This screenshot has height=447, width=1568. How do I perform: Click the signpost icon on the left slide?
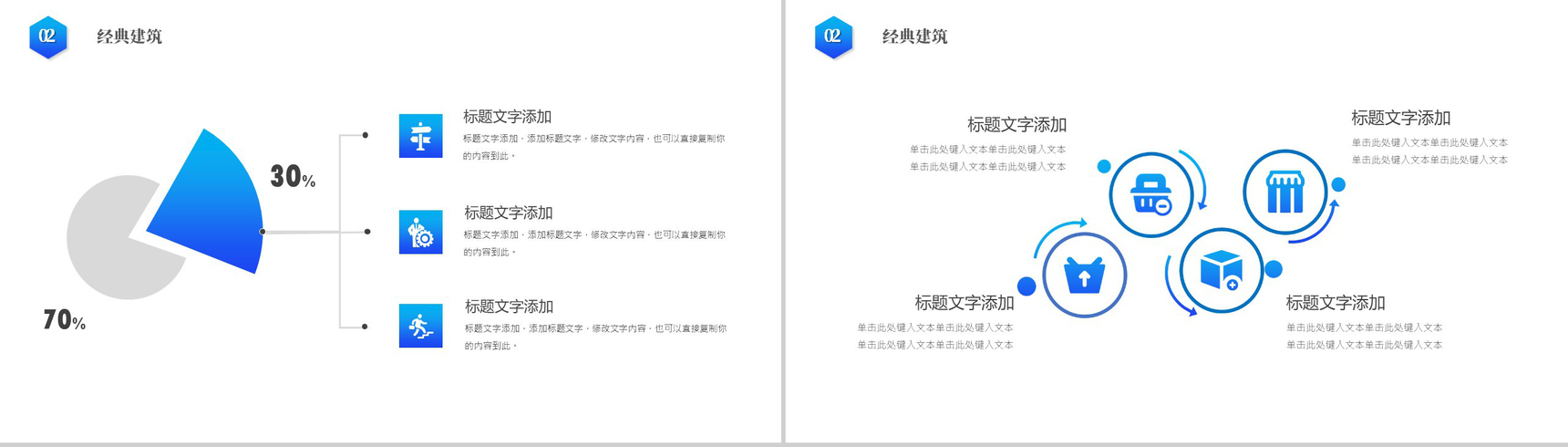(x=420, y=136)
